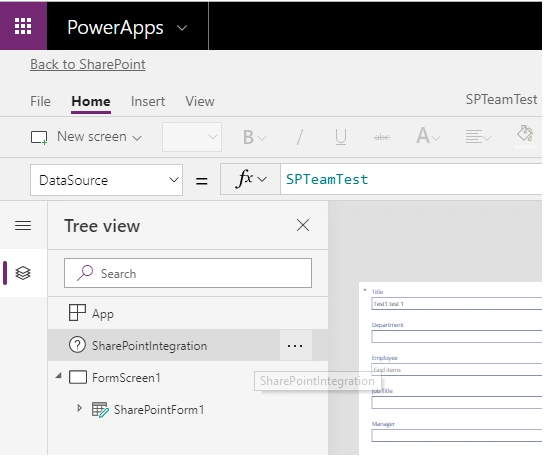
Task: Open the font size dropdown
Action: coord(192,137)
